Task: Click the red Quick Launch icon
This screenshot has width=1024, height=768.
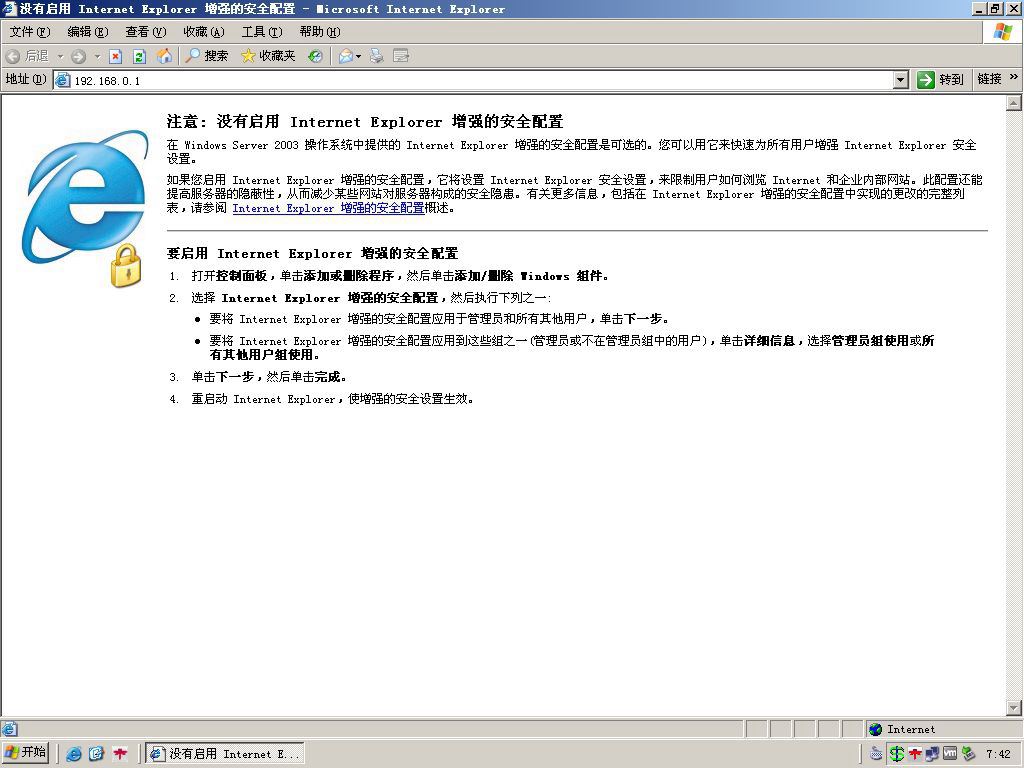Action: click(x=120, y=754)
